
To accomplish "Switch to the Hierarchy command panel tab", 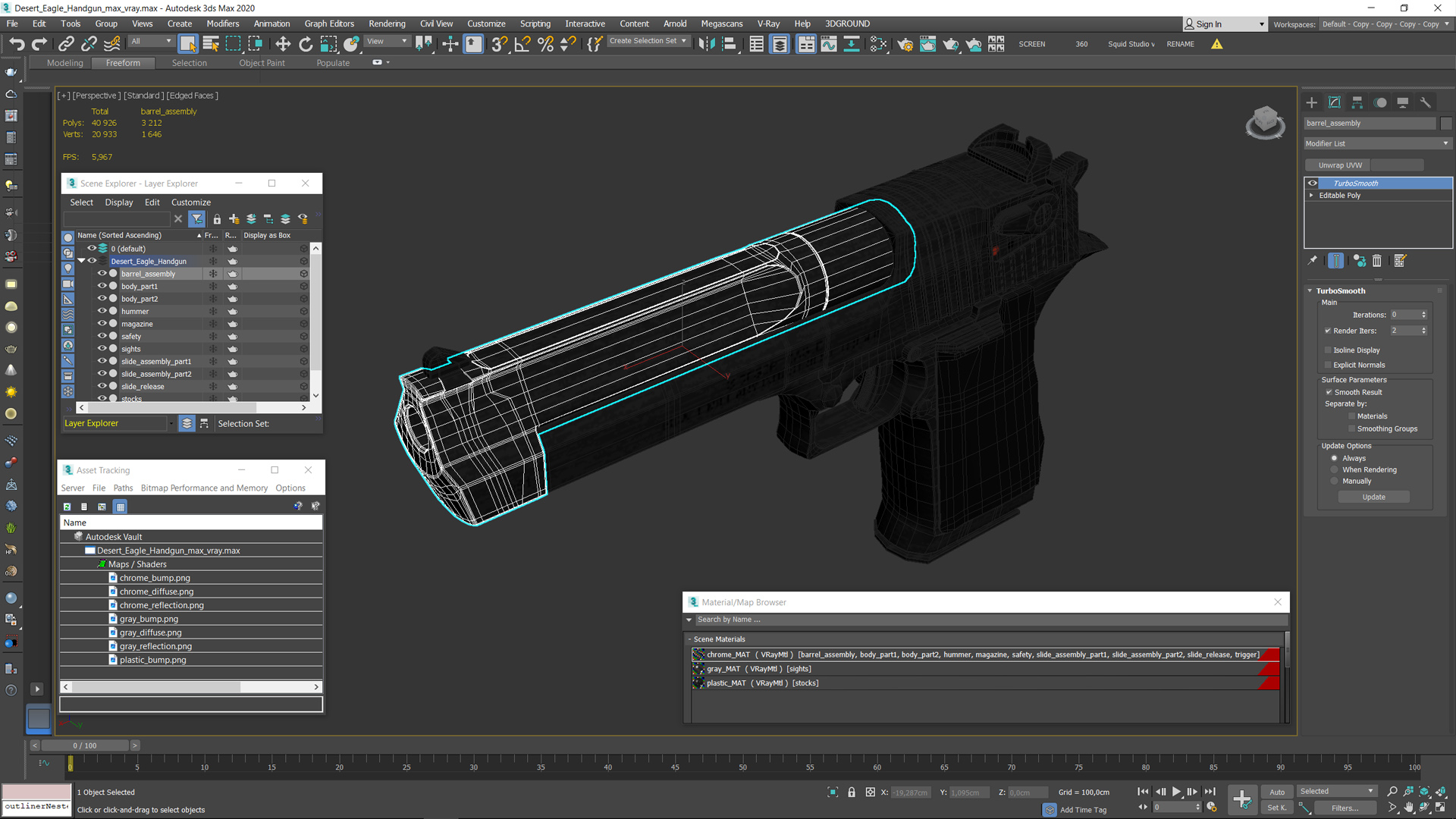I will 1357,102.
